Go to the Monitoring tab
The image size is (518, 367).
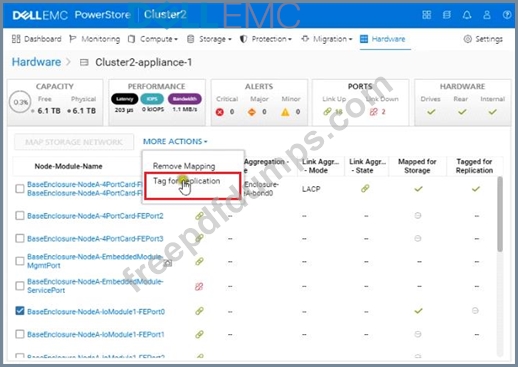(95, 39)
